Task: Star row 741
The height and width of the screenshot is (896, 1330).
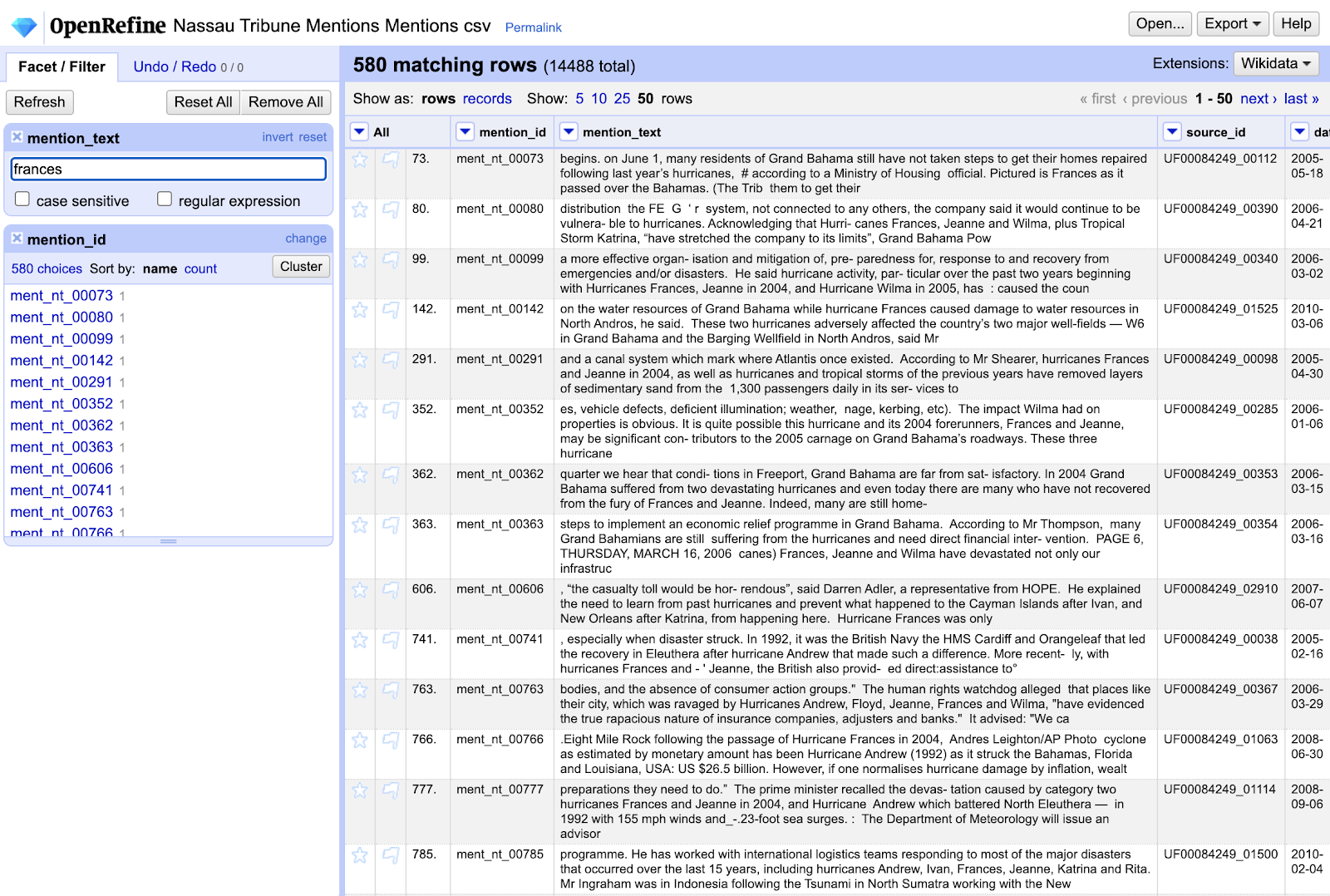Action: coord(360,640)
